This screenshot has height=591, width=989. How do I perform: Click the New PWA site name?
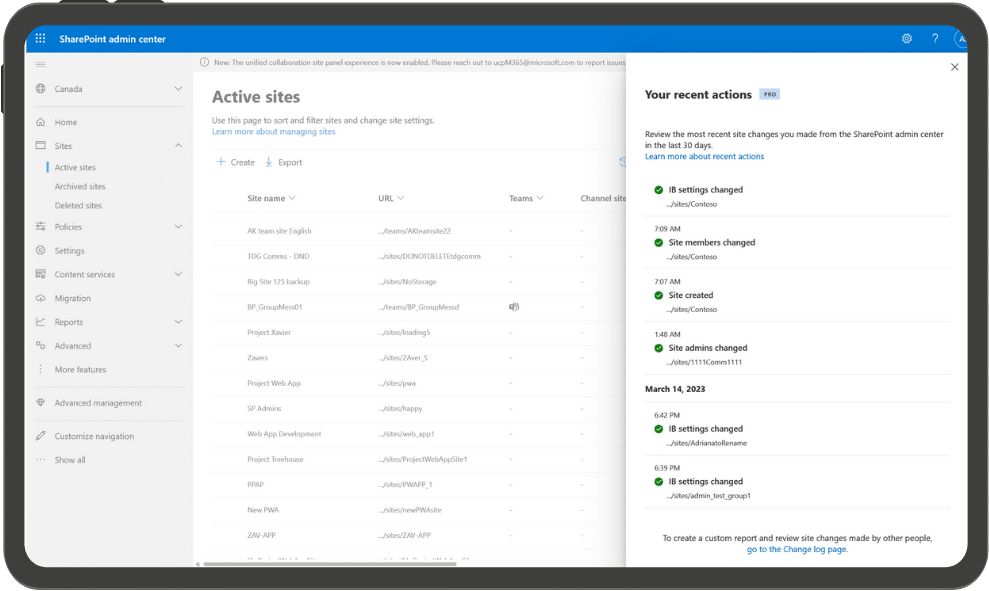point(263,510)
